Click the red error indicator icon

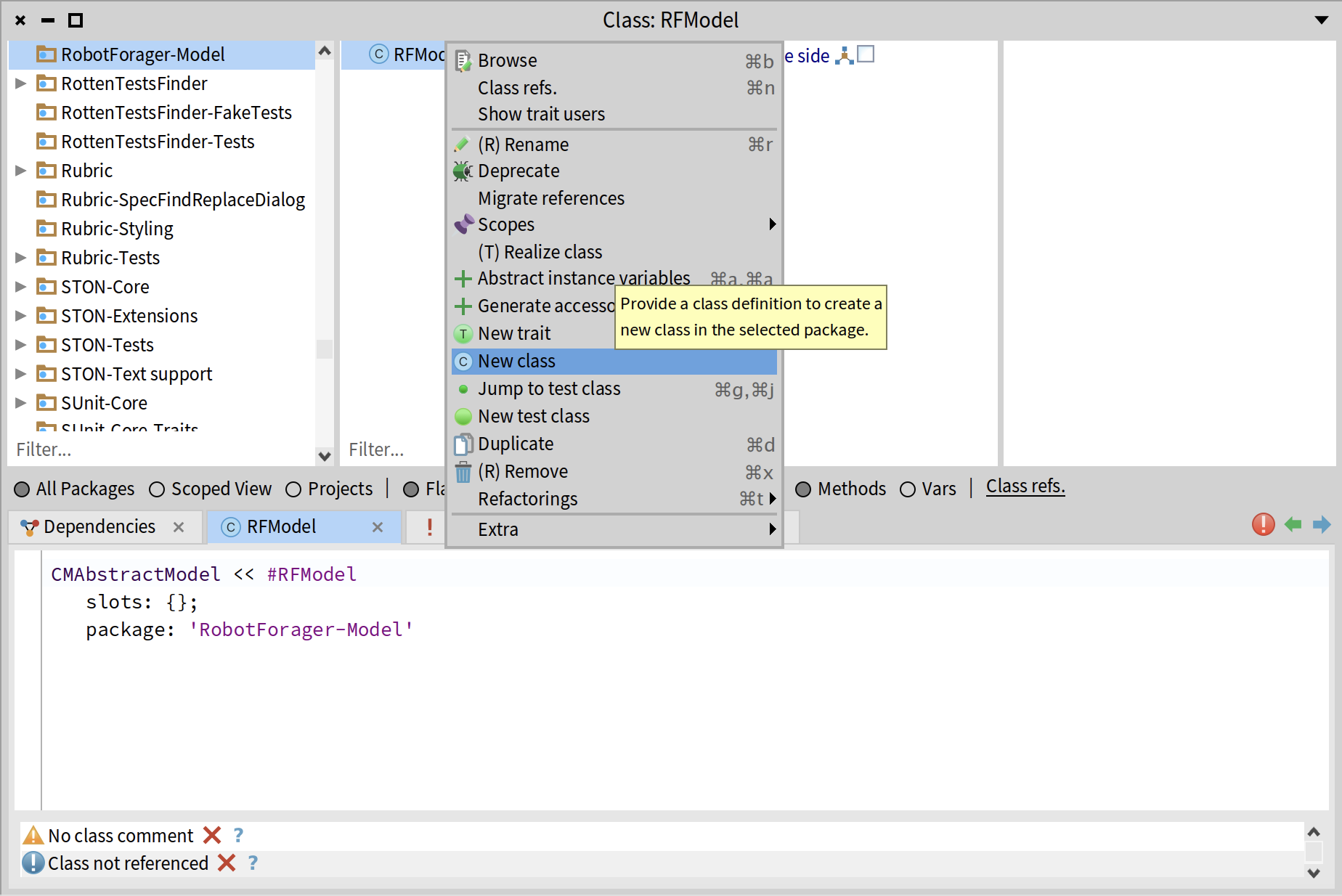click(1263, 524)
